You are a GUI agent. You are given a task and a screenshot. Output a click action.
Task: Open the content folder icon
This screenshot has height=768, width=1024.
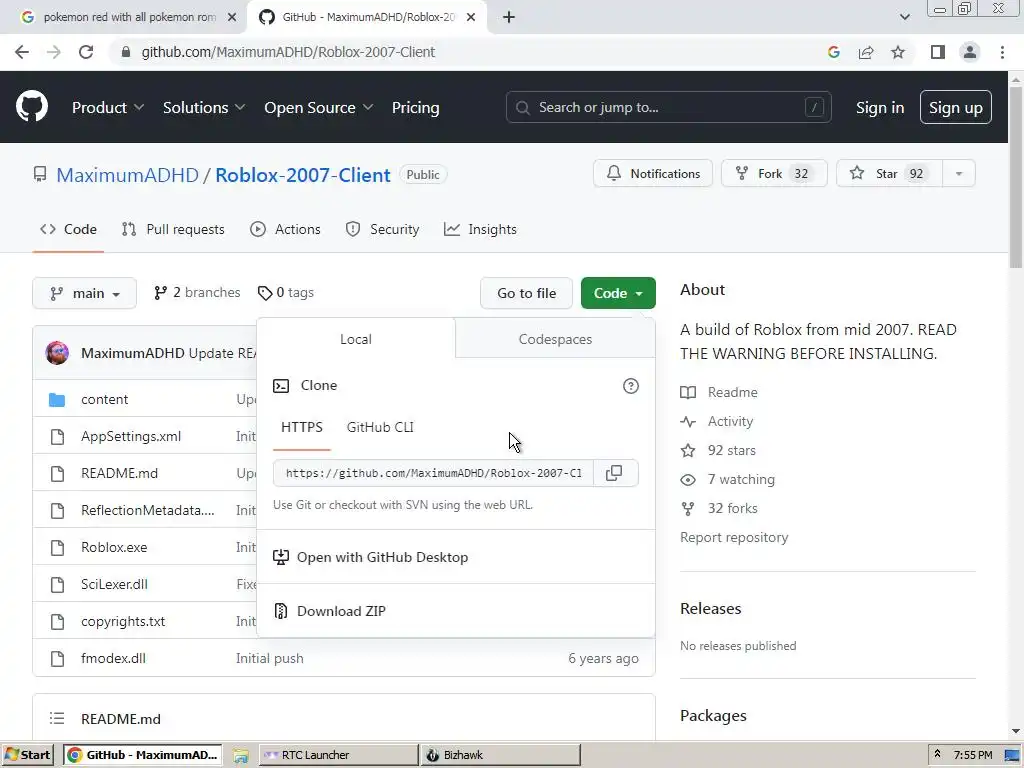pos(57,400)
